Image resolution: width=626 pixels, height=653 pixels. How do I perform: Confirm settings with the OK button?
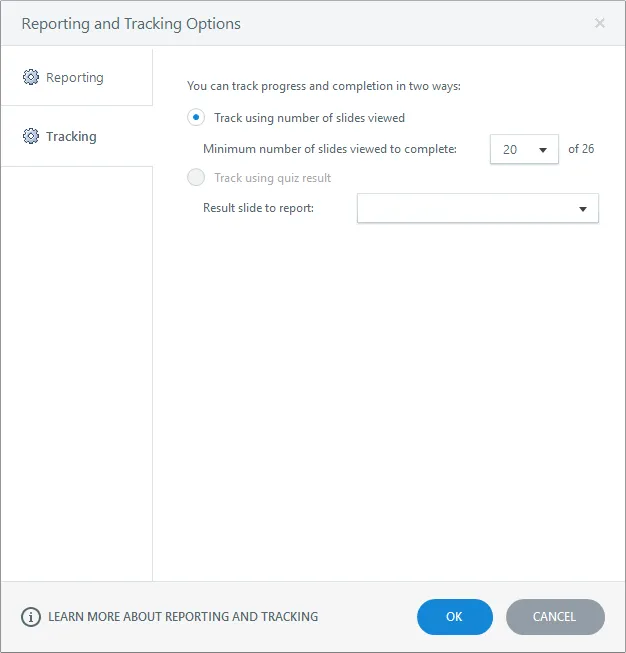point(455,617)
